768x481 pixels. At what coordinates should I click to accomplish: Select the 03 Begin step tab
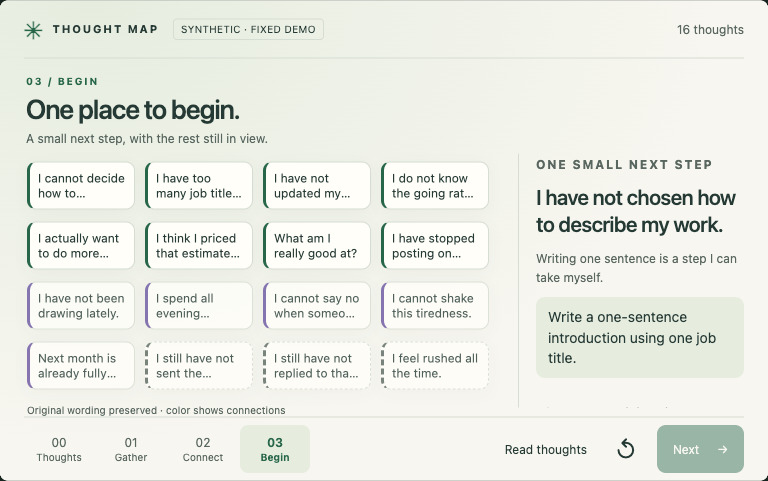(275, 449)
